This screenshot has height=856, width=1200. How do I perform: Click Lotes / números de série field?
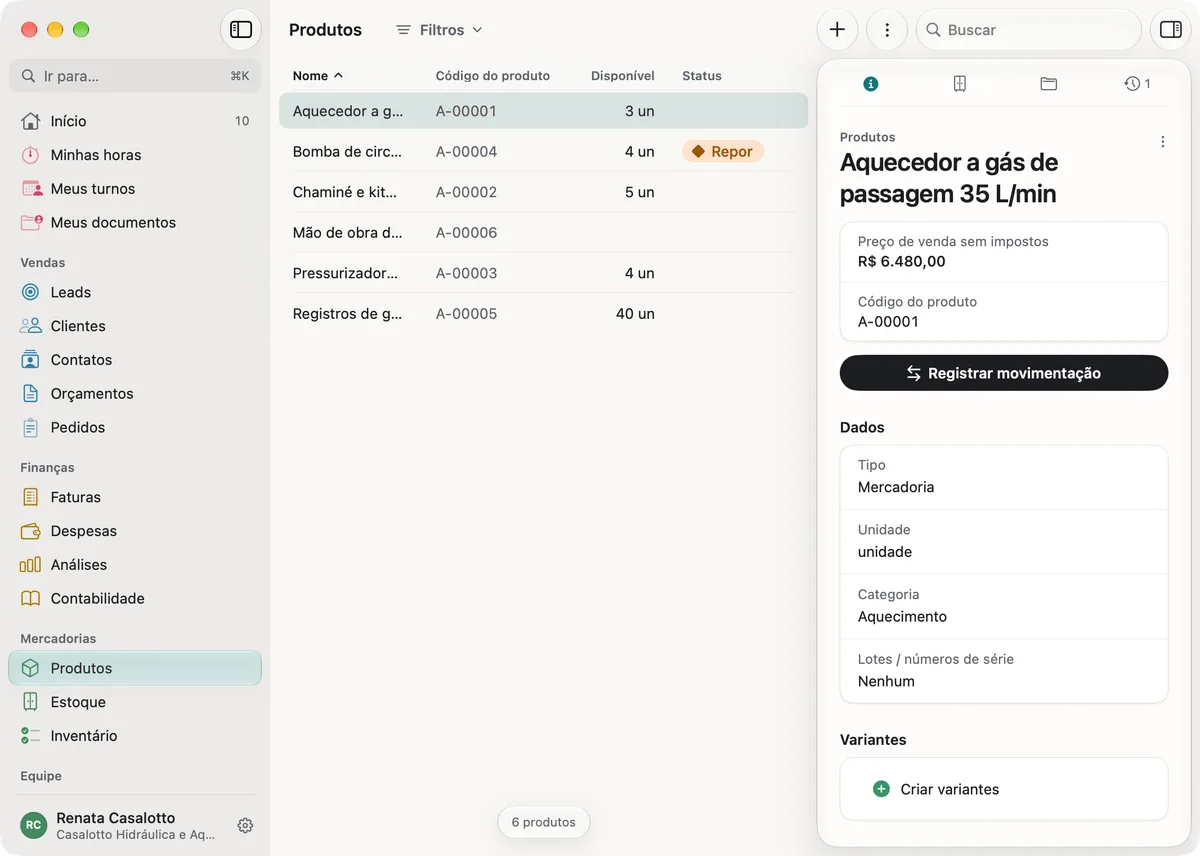[x=1004, y=671]
